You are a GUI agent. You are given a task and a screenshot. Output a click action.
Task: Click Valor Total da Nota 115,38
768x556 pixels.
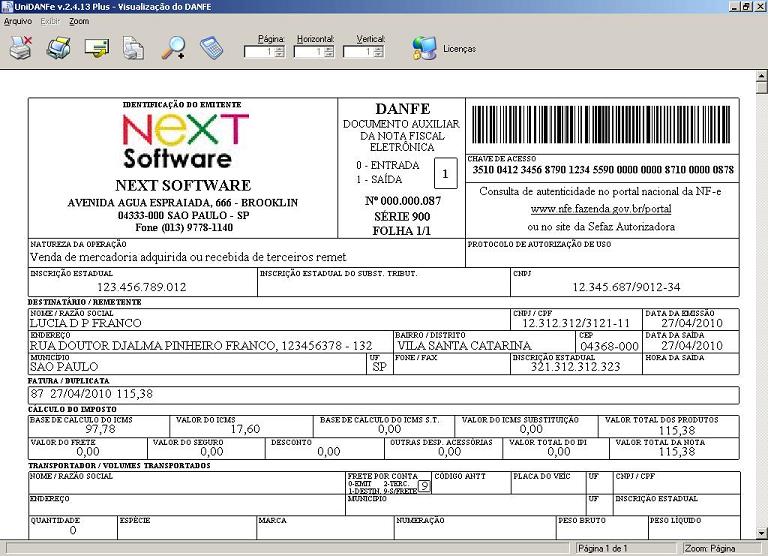click(676, 452)
